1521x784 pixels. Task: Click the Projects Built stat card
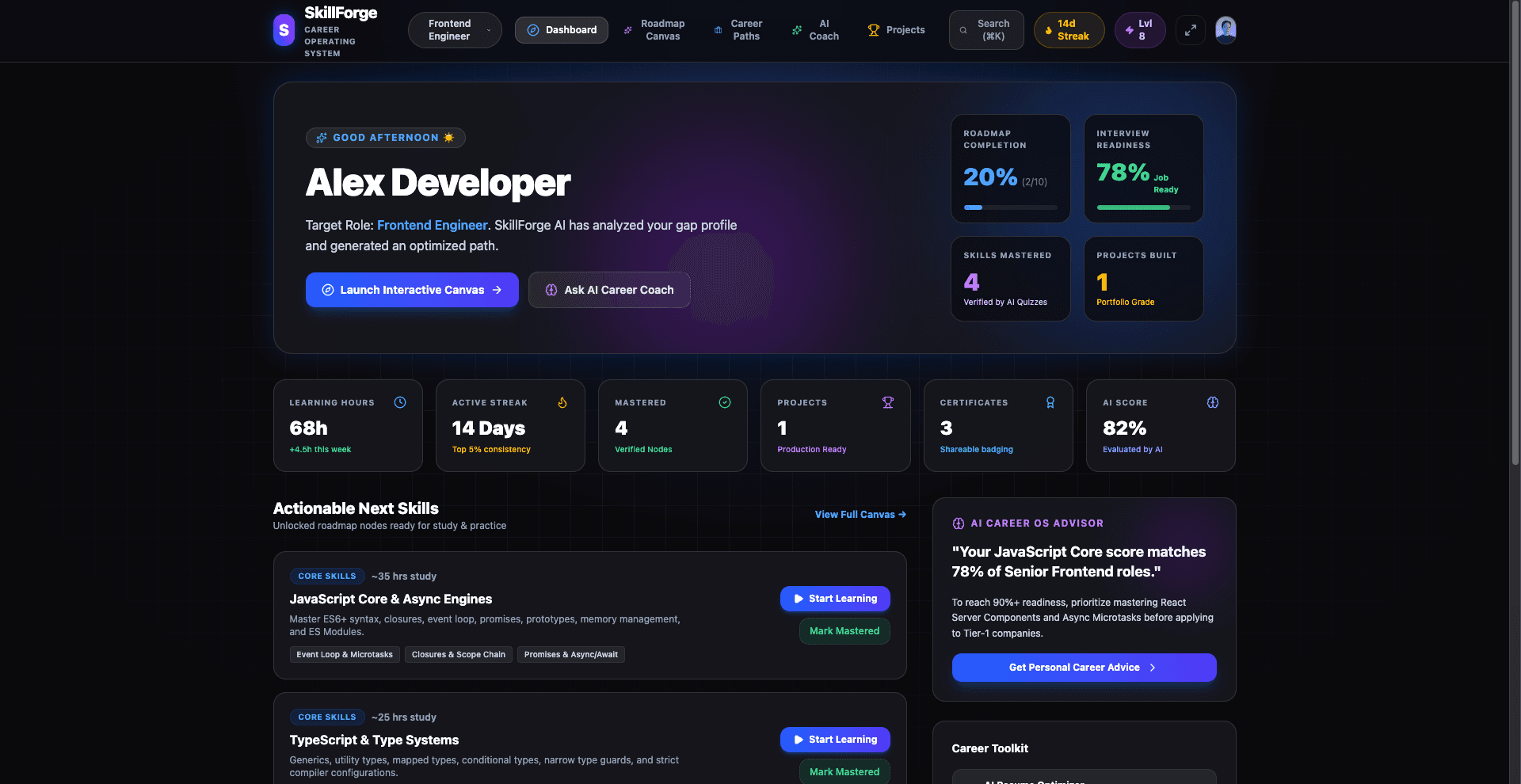pos(1143,279)
